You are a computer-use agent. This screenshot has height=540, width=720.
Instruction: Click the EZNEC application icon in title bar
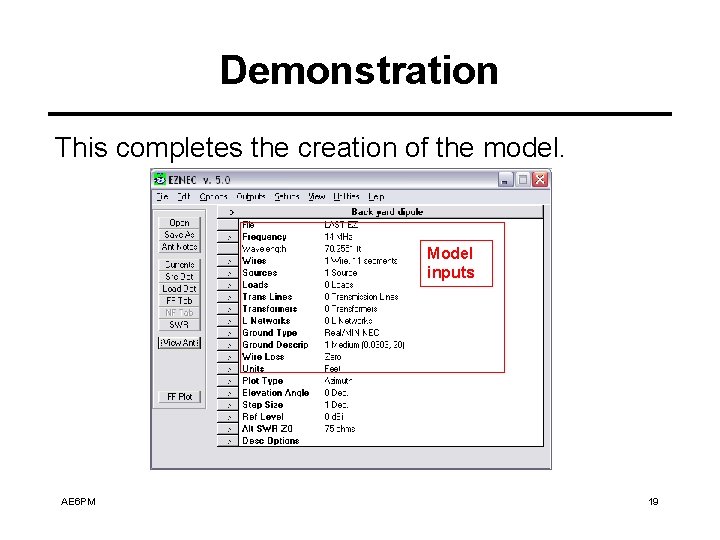point(160,180)
